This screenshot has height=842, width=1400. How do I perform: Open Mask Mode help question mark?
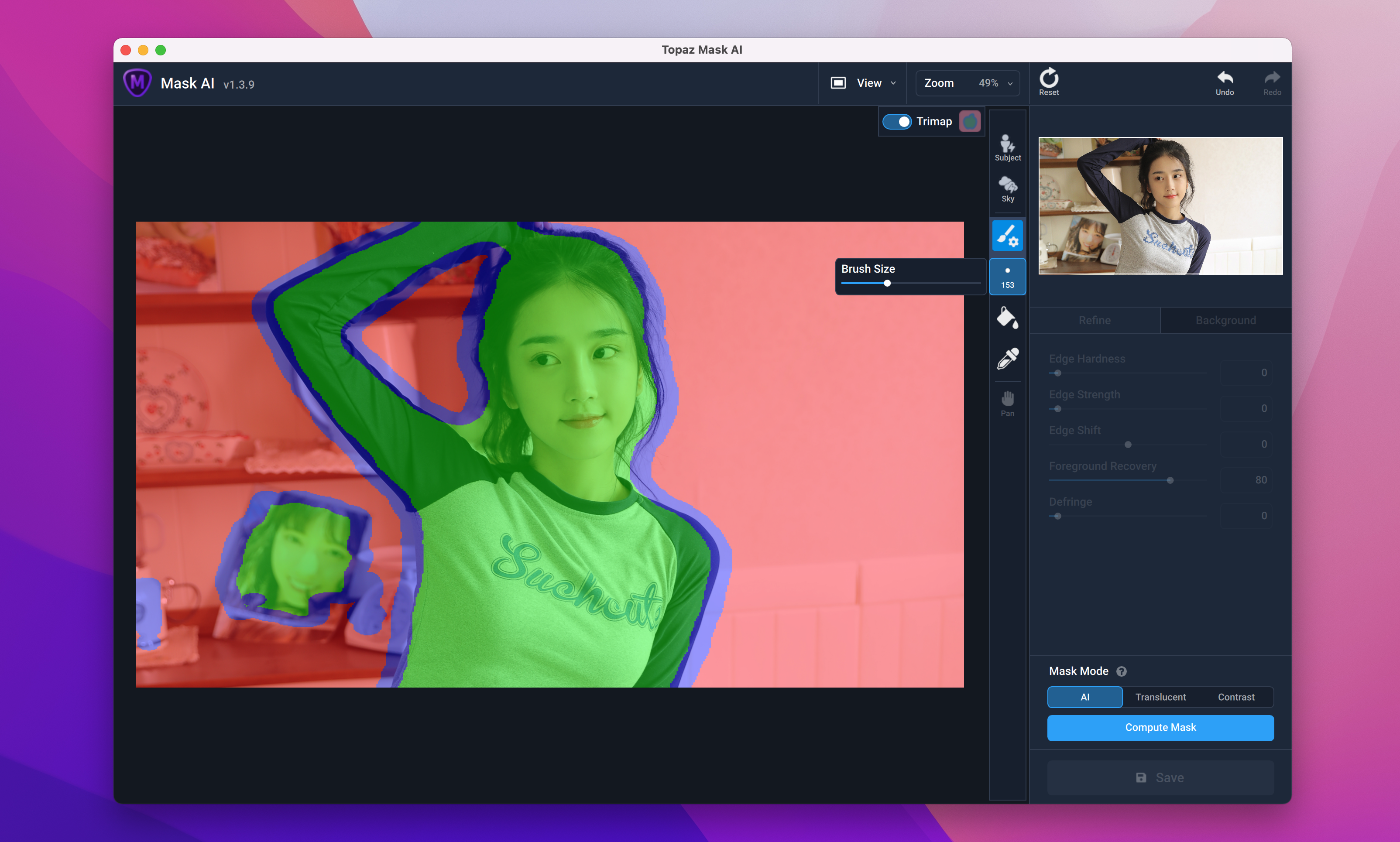[x=1122, y=671]
